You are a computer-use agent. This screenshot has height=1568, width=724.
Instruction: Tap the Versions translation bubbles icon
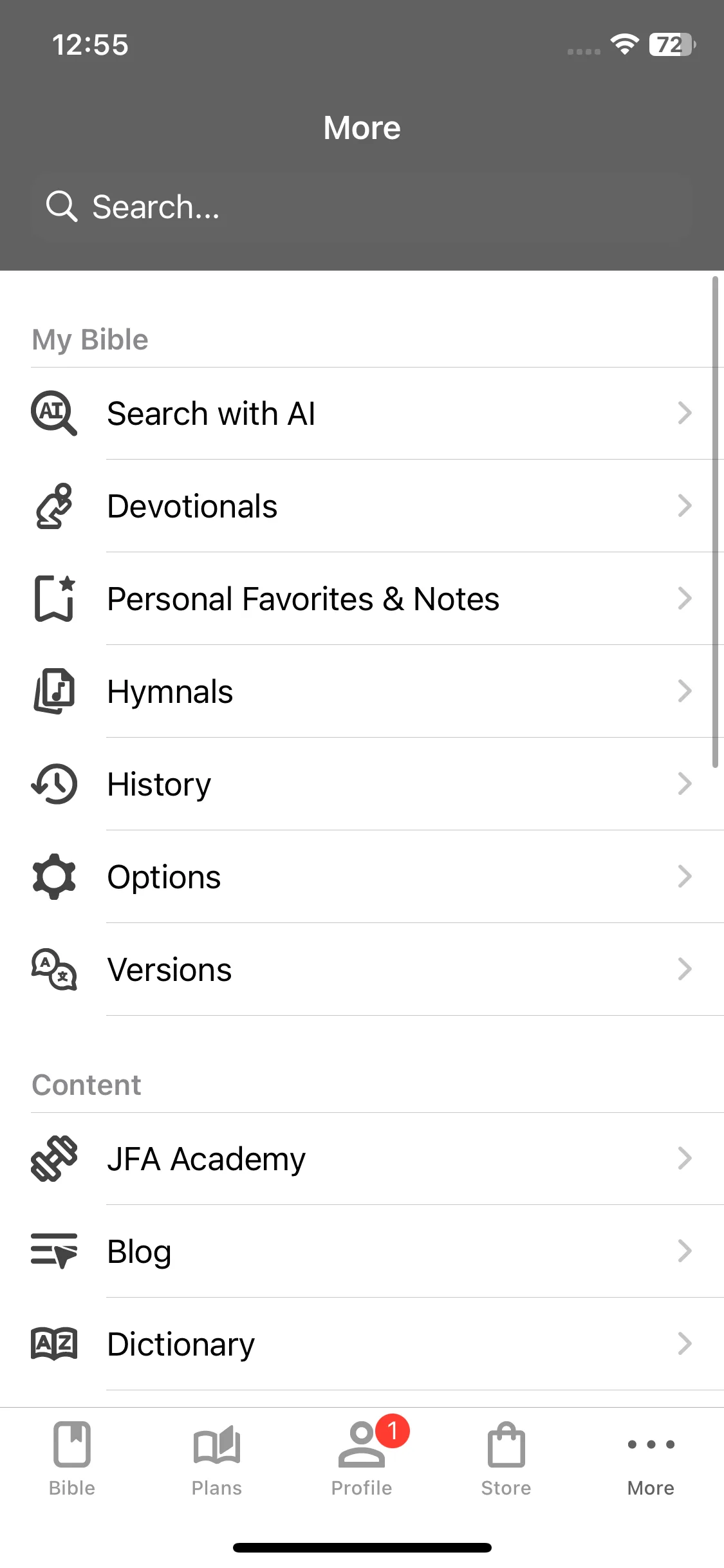(54, 969)
